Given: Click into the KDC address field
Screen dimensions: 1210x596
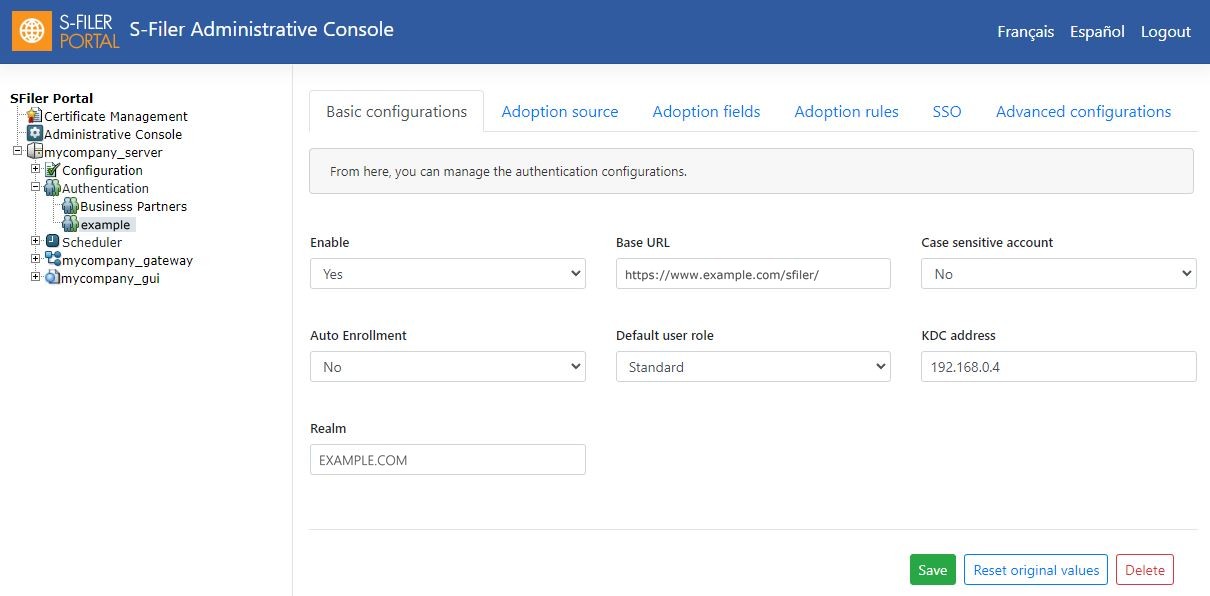Looking at the screenshot, I should point(1059,367).
